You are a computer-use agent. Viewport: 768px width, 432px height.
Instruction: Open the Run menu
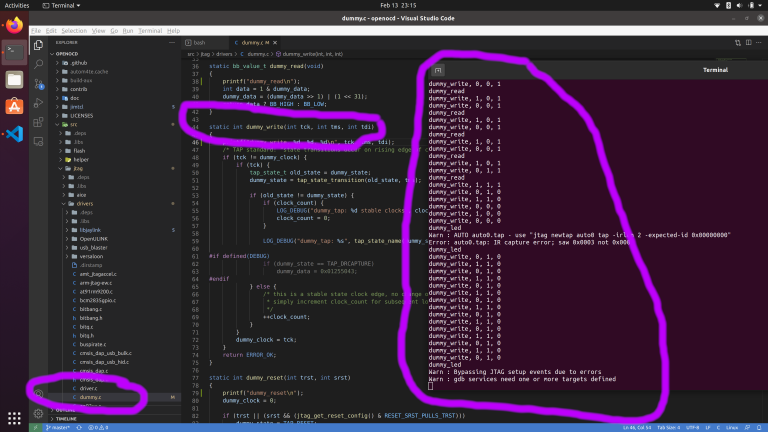point(128,30)
